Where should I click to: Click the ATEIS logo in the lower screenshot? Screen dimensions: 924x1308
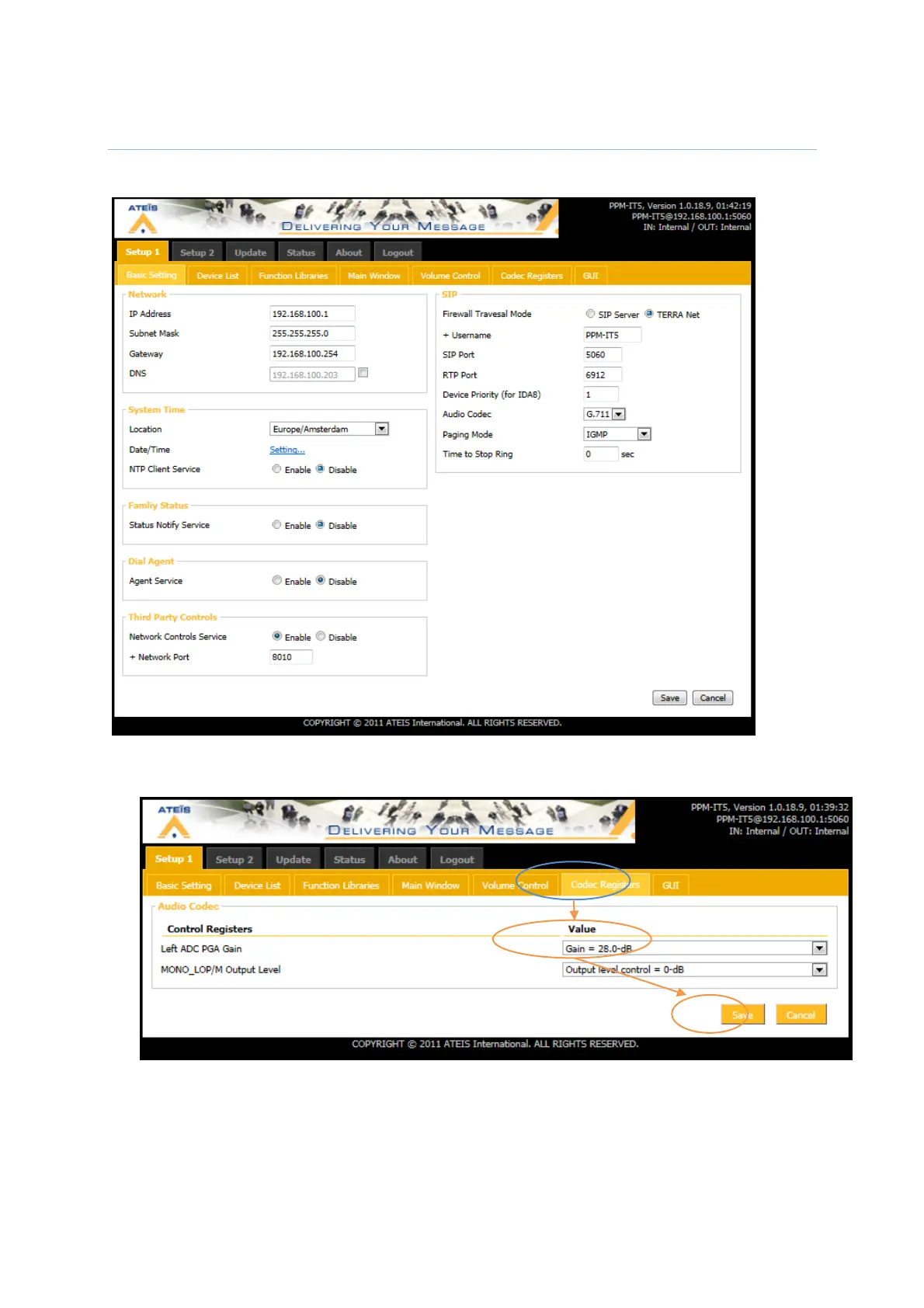(x=175, y=822)
